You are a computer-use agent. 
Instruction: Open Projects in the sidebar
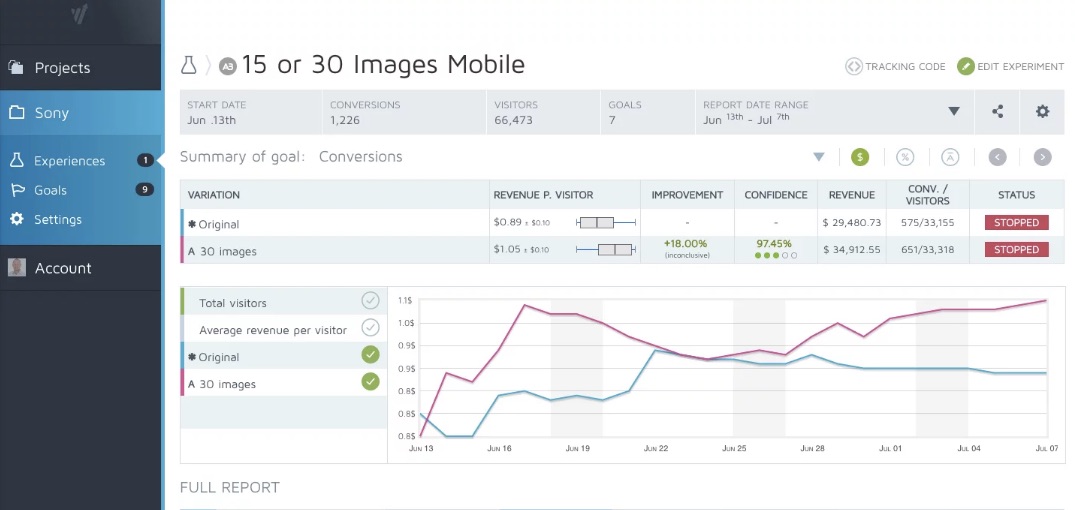(61, 68)
